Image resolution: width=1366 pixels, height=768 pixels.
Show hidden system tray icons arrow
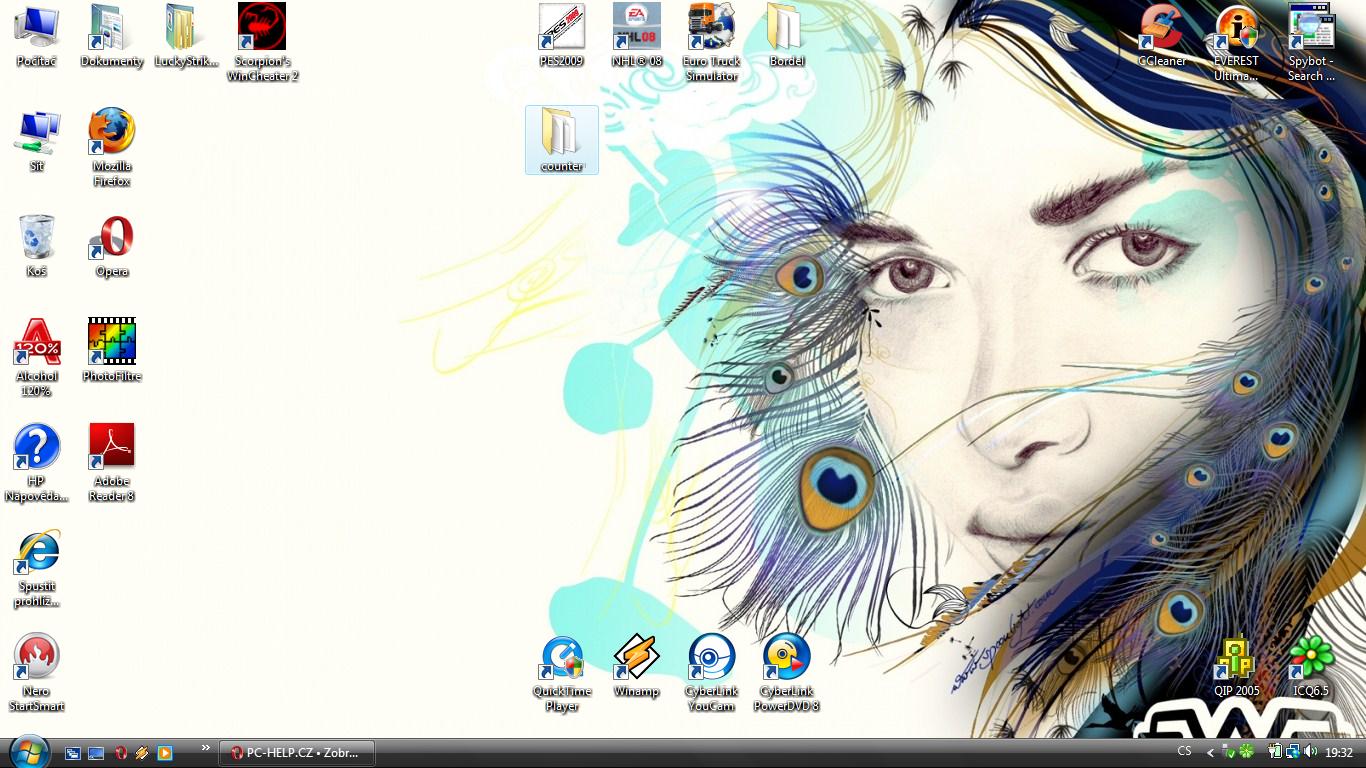click(x=1210, y=752)
